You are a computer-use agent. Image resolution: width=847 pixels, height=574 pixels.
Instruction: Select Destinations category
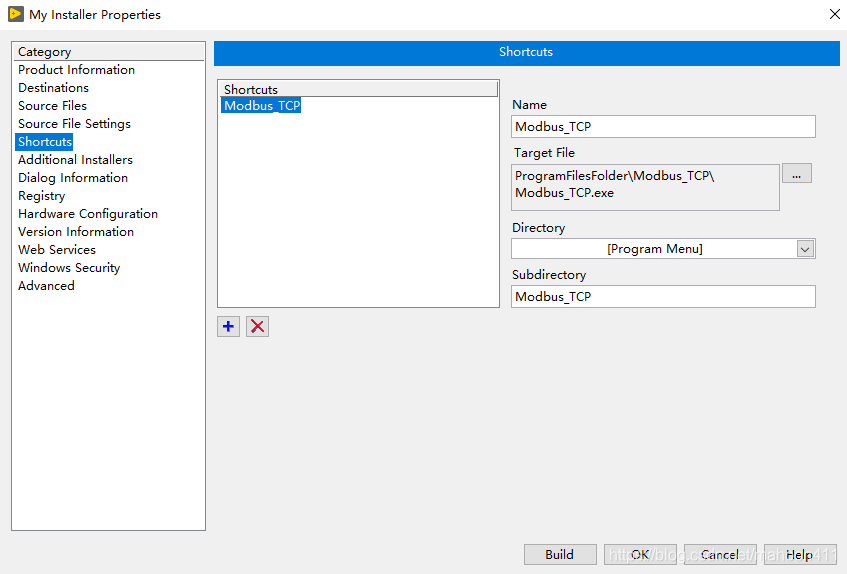click(53, 87)
